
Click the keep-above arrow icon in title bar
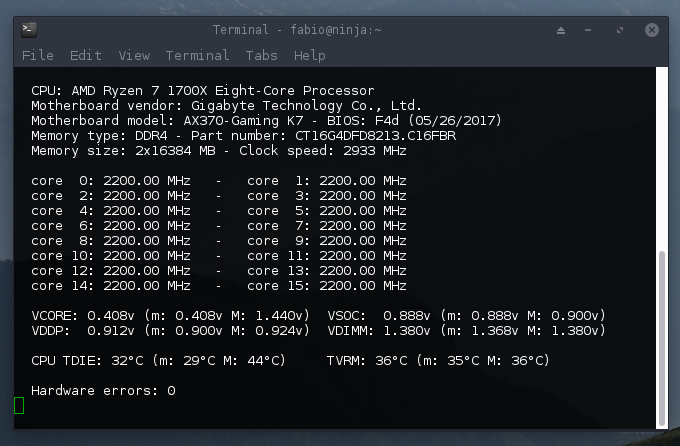pyautogui.click(x=561, y=30)
